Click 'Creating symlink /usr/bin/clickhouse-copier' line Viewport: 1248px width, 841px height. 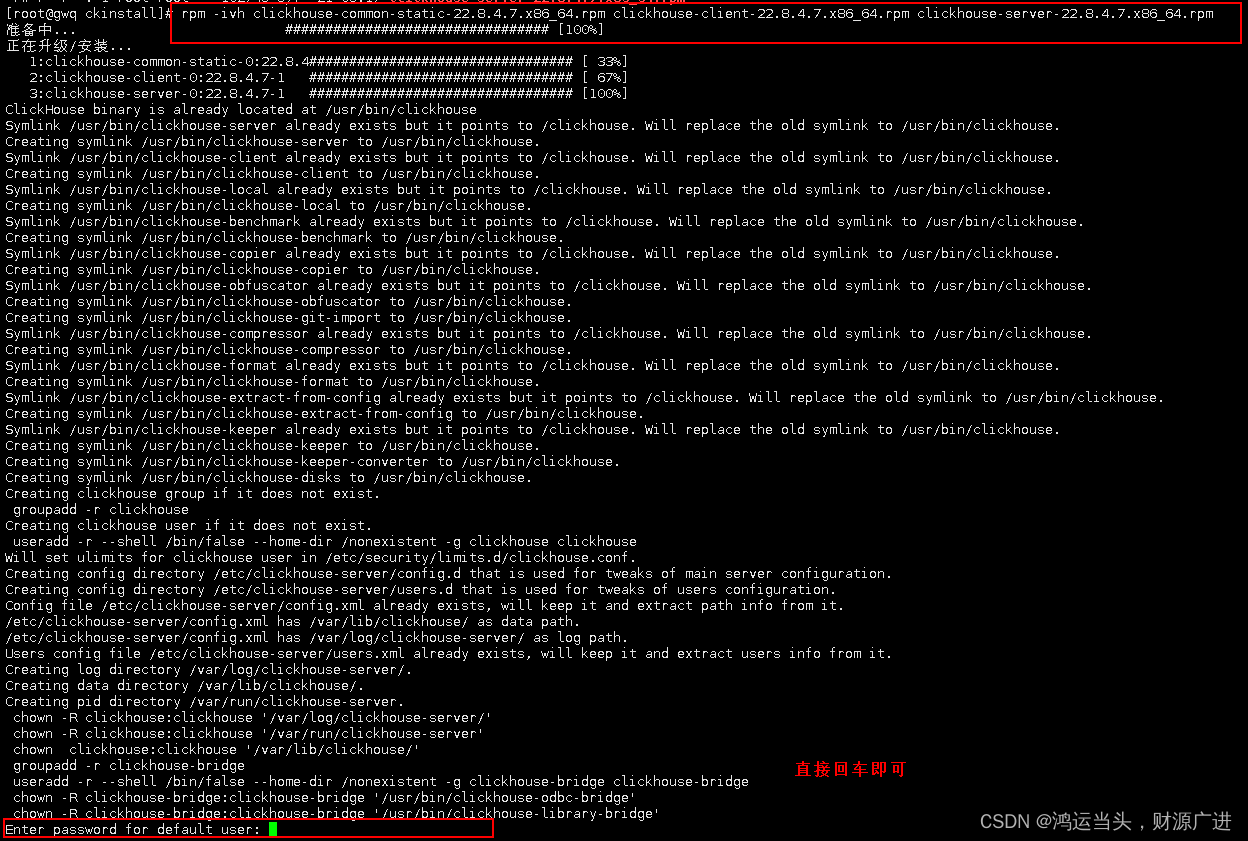click(273, 269)
